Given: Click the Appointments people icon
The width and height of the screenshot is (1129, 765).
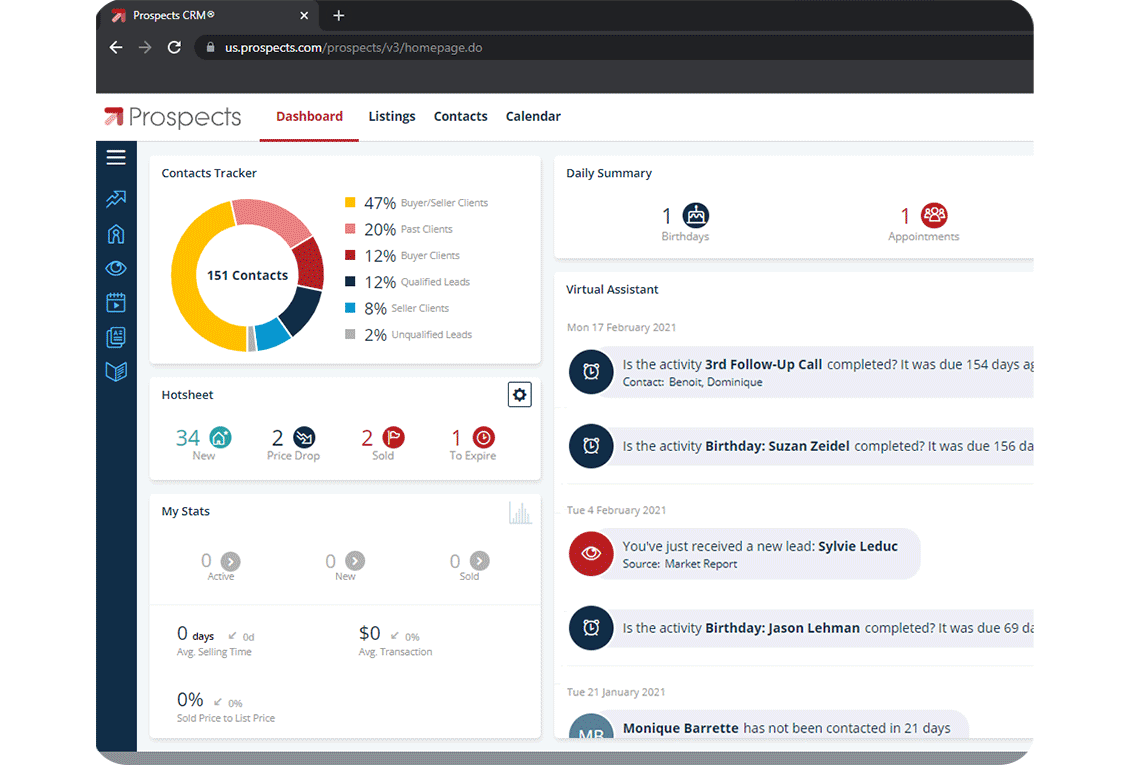Looking at the screenshot, I should [935, 215].
